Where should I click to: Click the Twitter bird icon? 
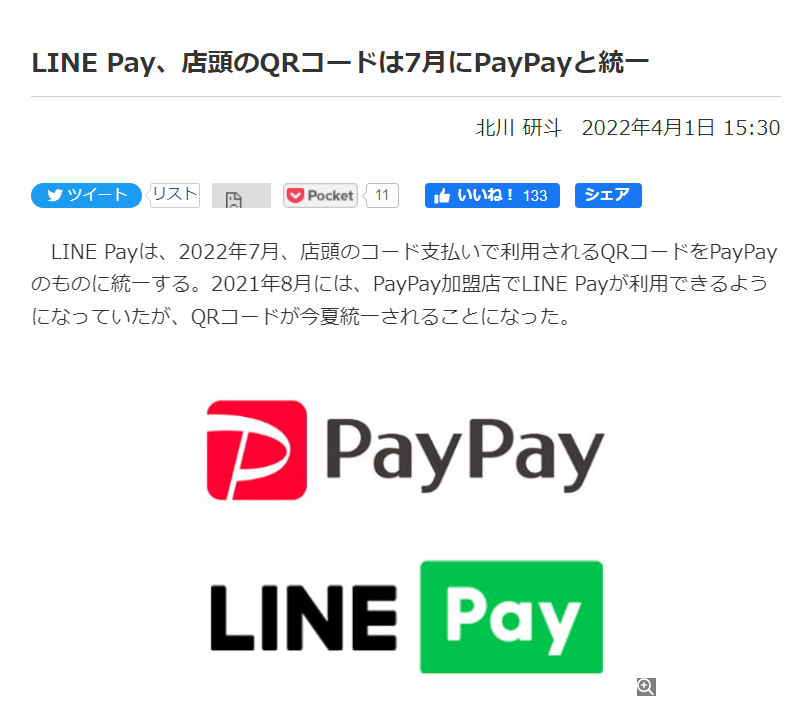click(55, 195)
